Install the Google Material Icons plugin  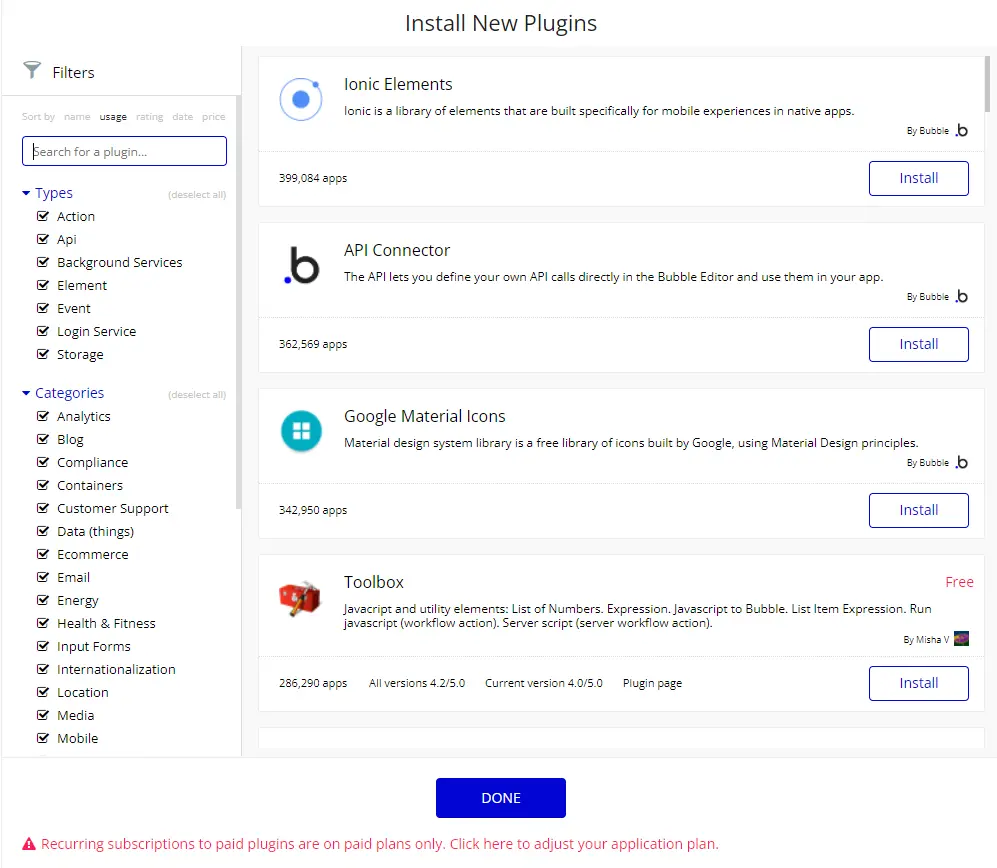point(918,510)
